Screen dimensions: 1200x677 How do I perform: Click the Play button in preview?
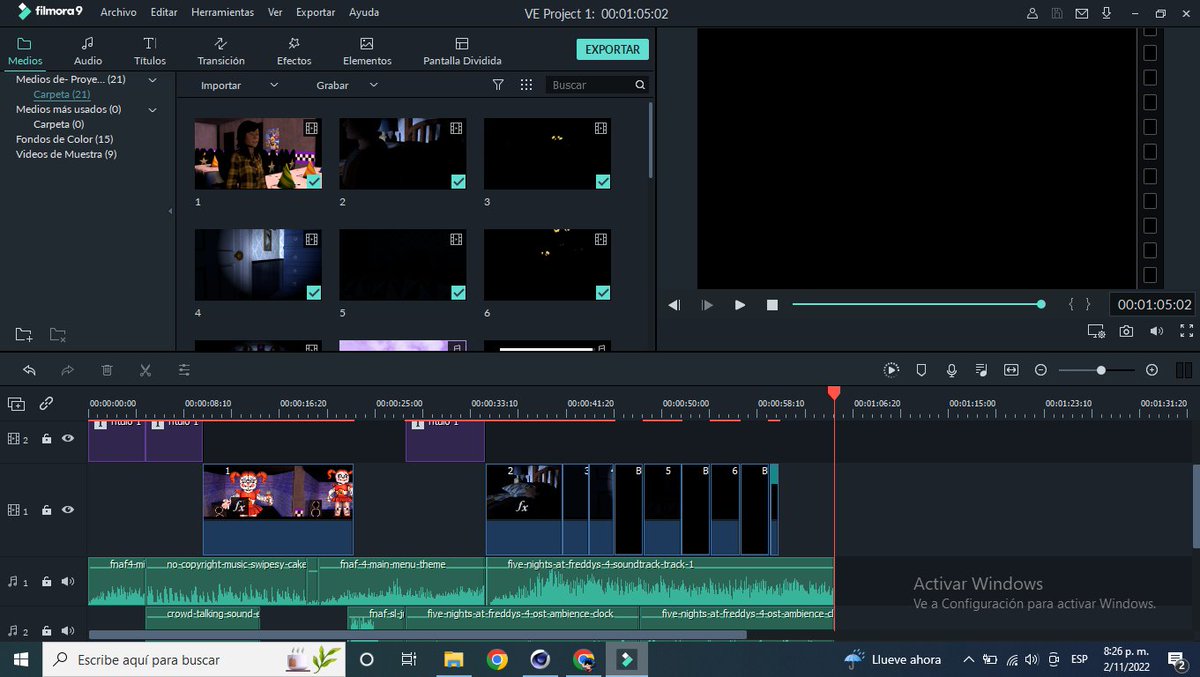point(740,305)
